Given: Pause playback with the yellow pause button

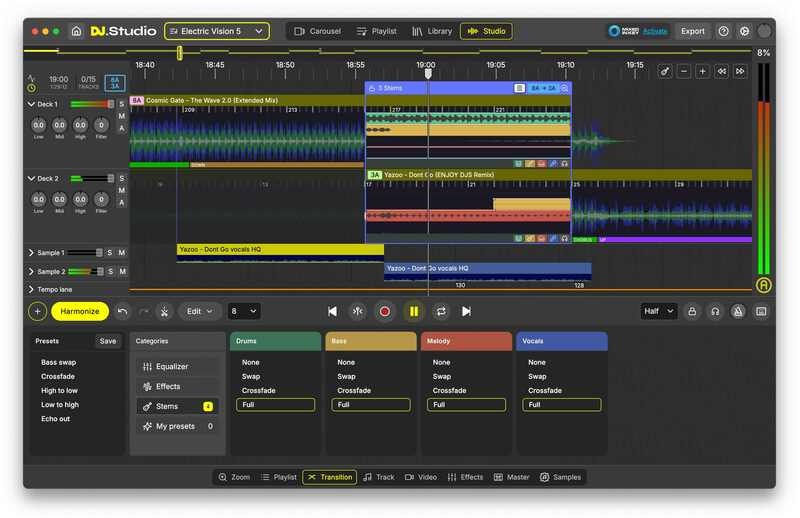Looking at the screenshot, I should pos(413,311).
